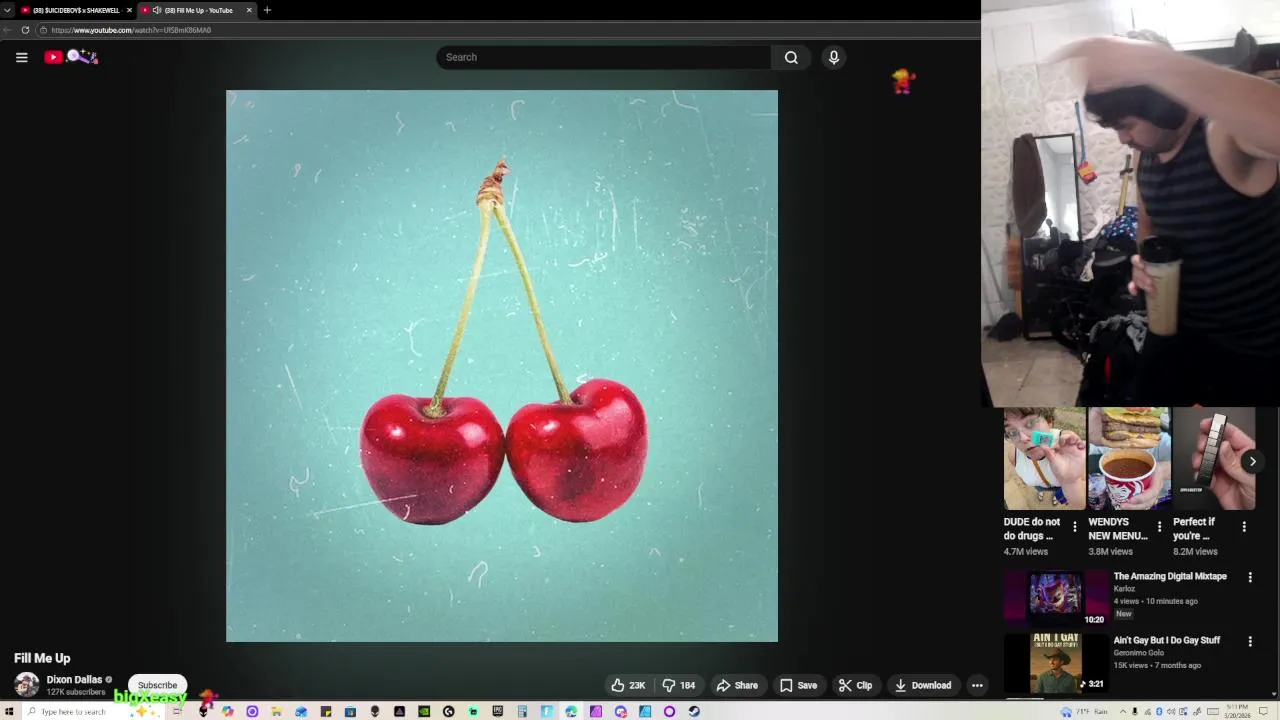Show next shorts with right arrow

click(1252, 461)
